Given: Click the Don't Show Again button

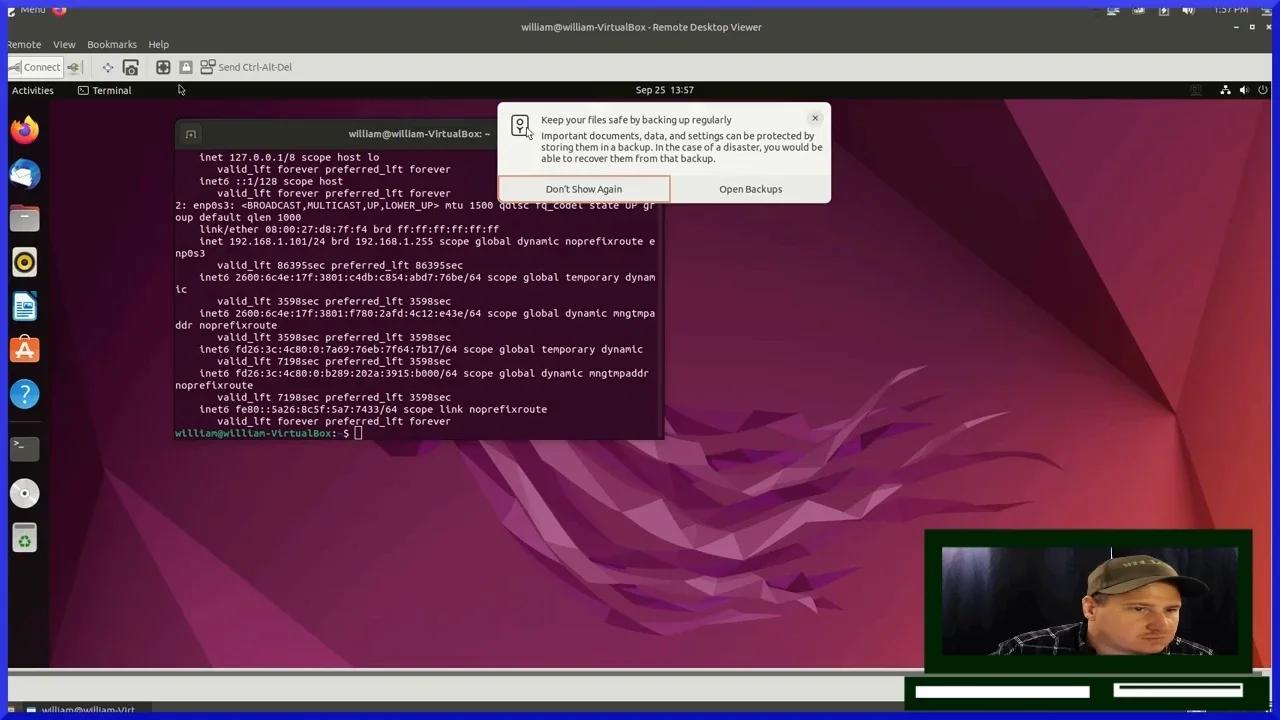Looking at the screenshot, I should click(x=583, y=189).
